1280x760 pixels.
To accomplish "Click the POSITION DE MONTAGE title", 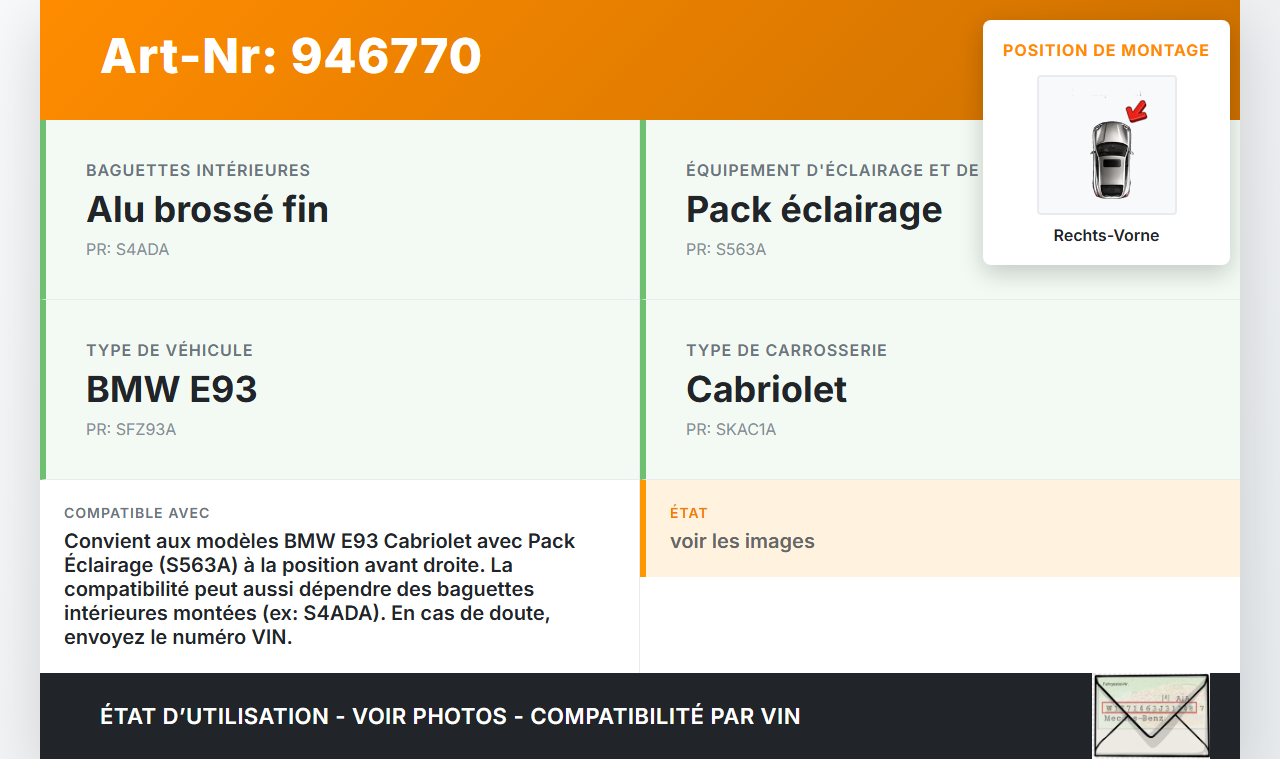I will coord(1106,51).
